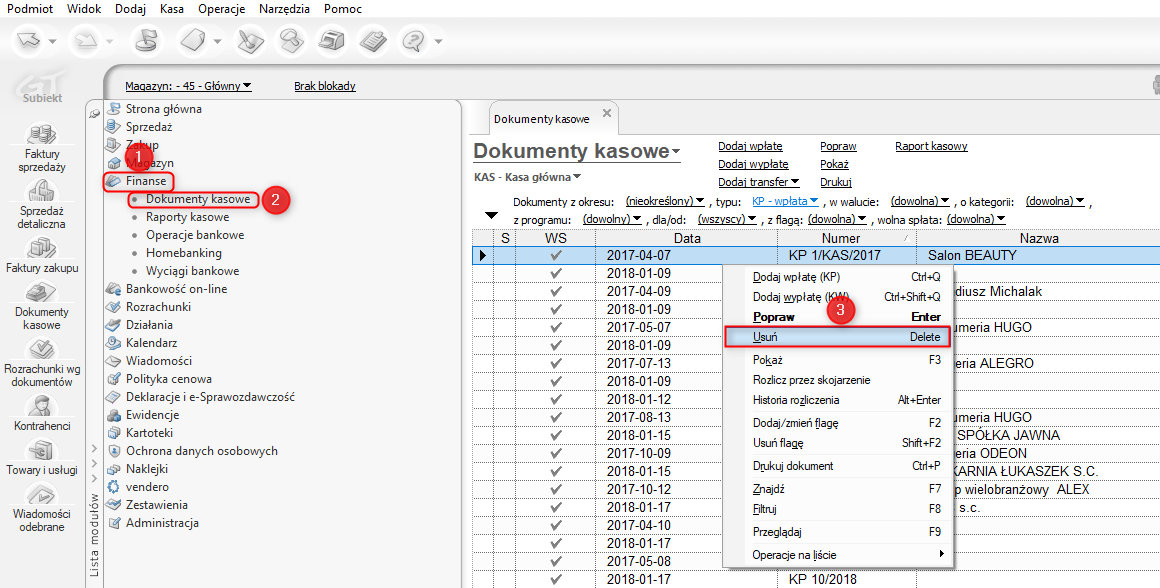Click WS checkmark in Salon BEAUTY row
1160x588 pixels.
[x=556, y=255]
